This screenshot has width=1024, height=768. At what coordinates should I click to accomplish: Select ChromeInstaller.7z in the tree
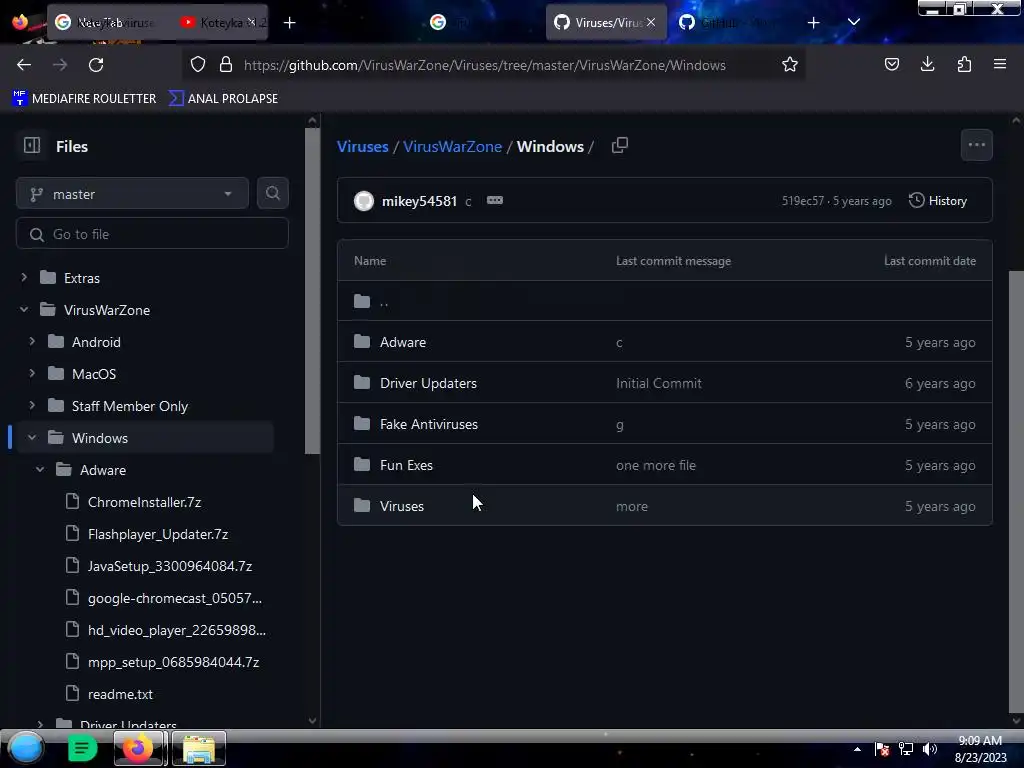[x=144, y=502]
